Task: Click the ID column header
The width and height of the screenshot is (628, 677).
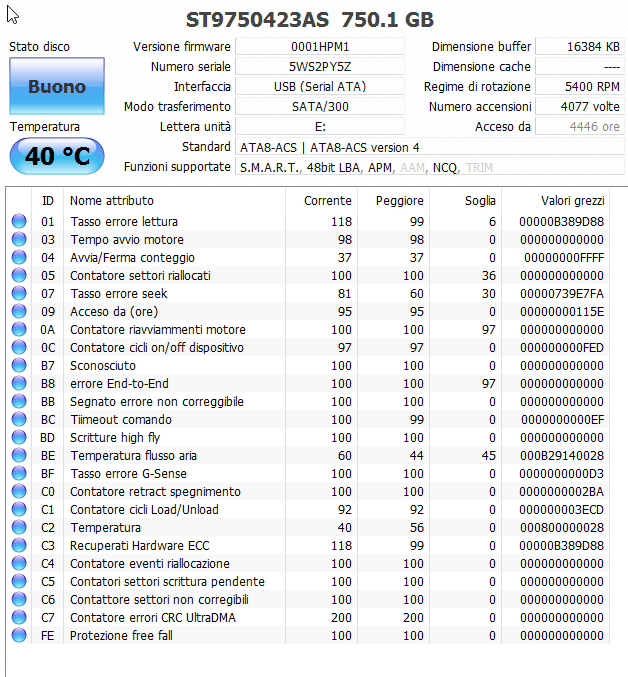Action: coord(47,200)
